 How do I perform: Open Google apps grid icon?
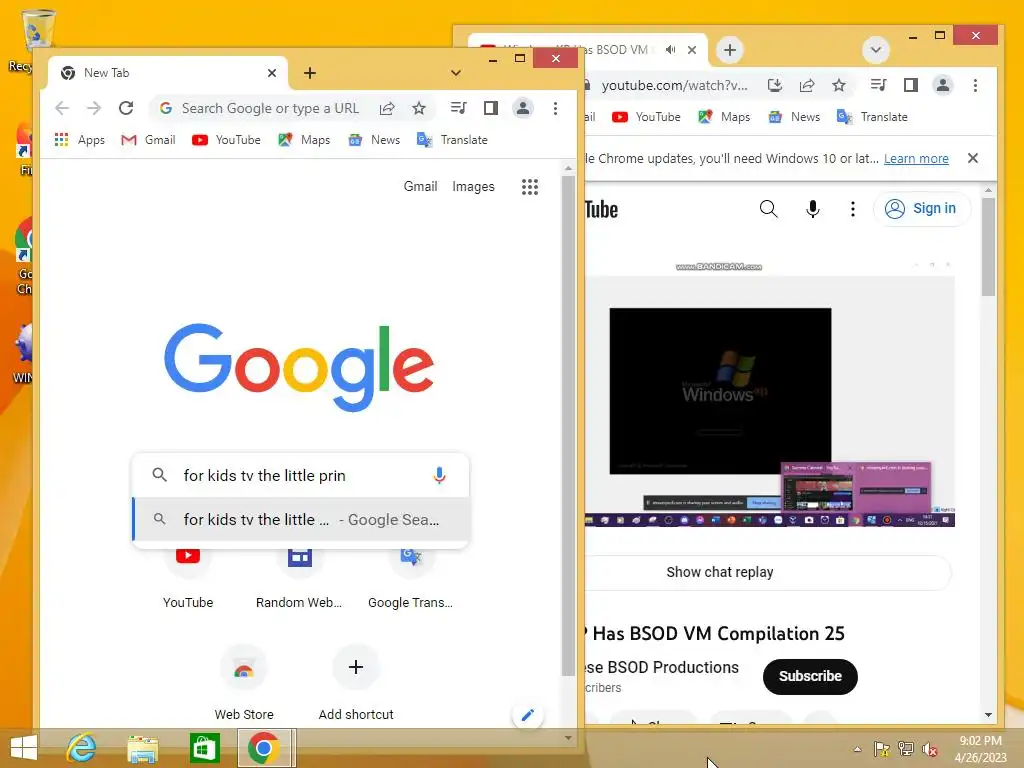tap(530, 187)
